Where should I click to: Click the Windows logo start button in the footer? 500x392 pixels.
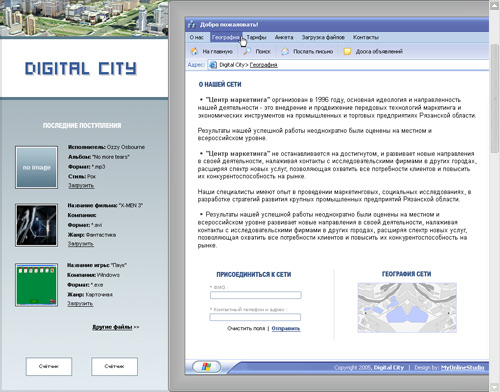[x=207, y=367]
